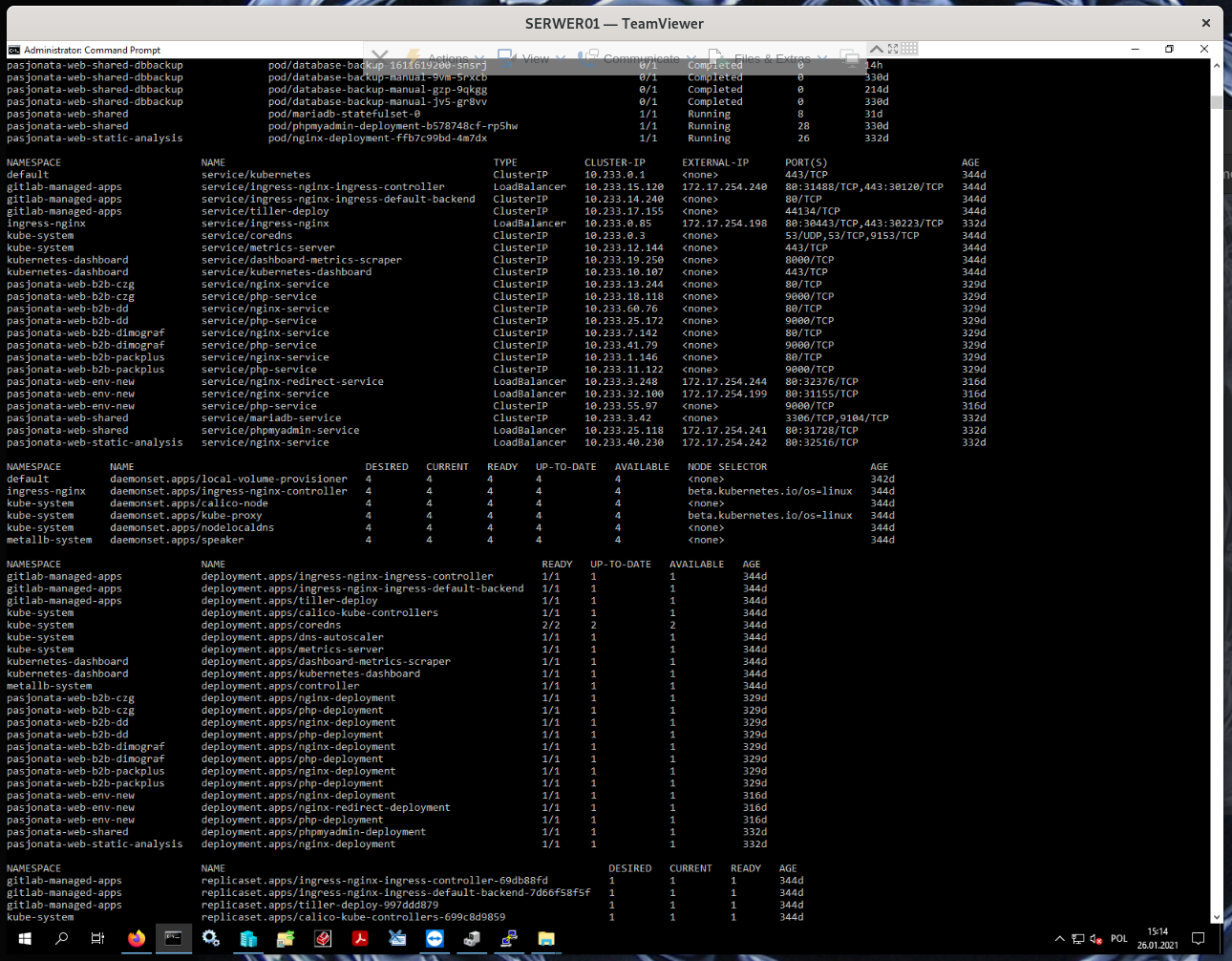Open the red printer app on the taskbar
1232x961 pixels.
(x=323, y=939)
